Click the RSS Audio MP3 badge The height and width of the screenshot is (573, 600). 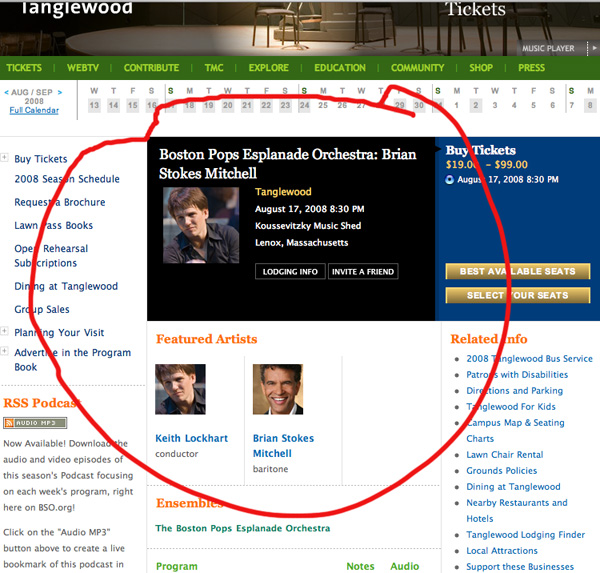pos(35,423)
